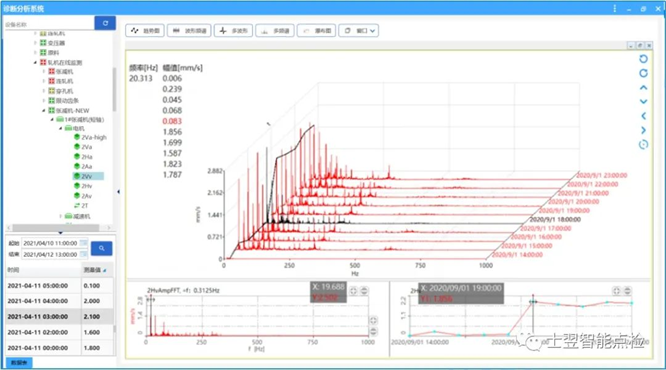Open the 趋势图 trend chart view
This screenshot has width=666, height=370.
click(145, 31)
